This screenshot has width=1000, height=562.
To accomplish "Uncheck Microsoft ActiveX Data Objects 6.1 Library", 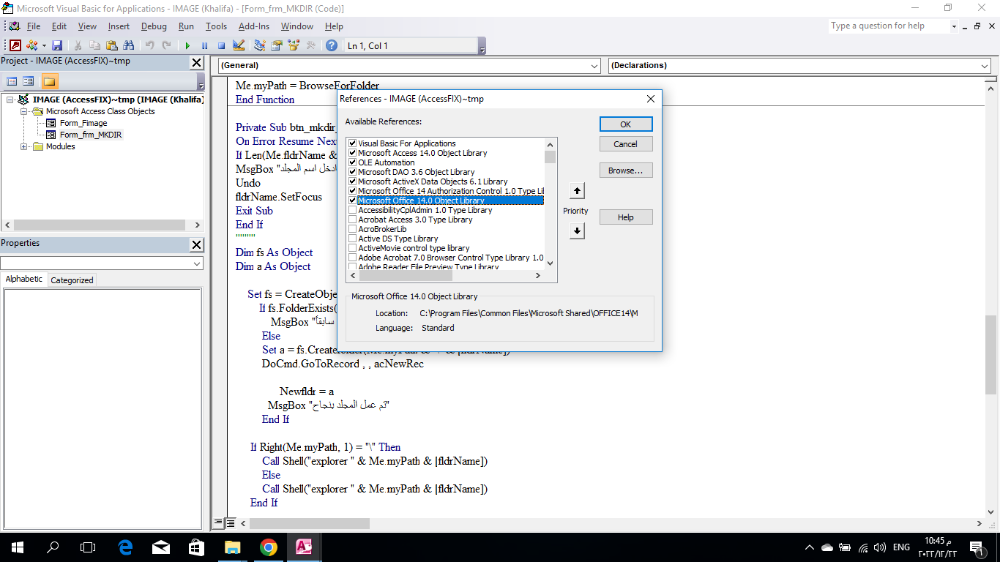I will coord(352,182).
